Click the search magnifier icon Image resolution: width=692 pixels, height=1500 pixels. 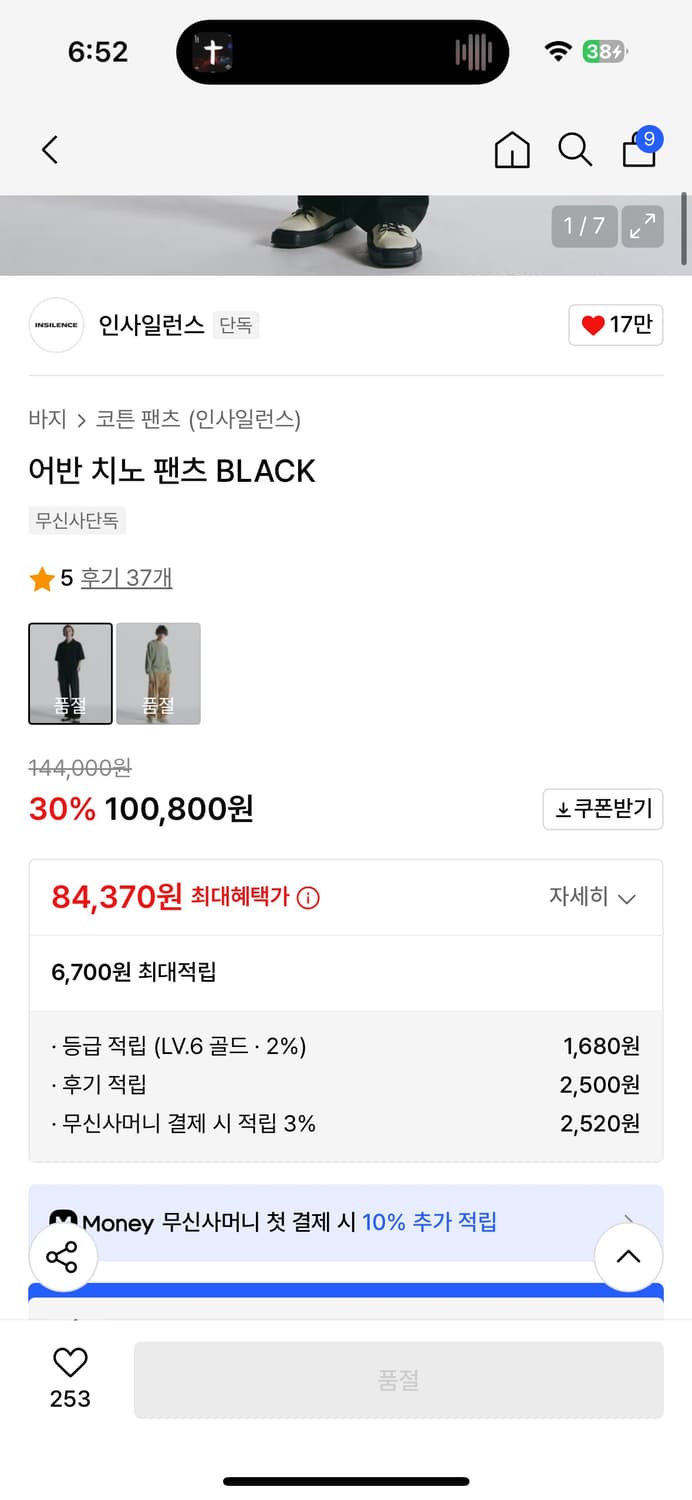pos(575,149)
